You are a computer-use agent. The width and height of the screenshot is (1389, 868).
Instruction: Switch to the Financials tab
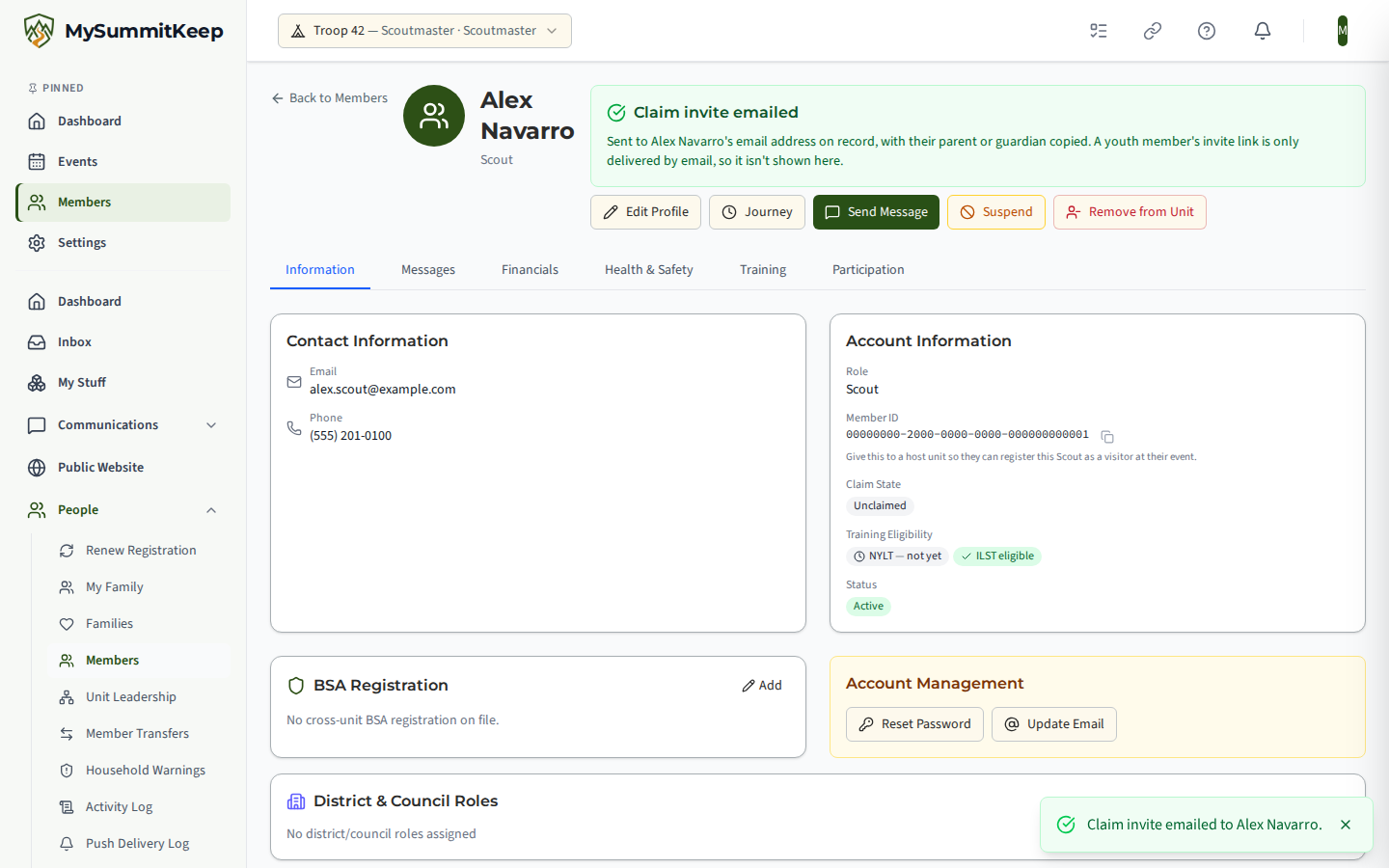pos(530,270)
